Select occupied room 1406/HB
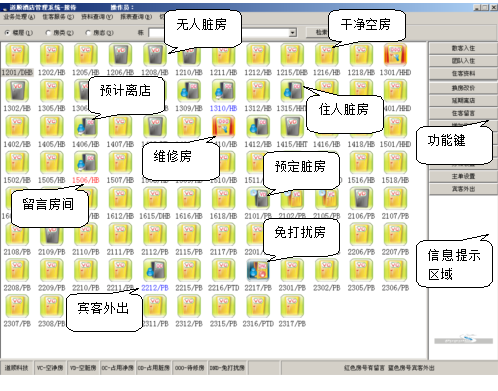 [x=86, y=127]
